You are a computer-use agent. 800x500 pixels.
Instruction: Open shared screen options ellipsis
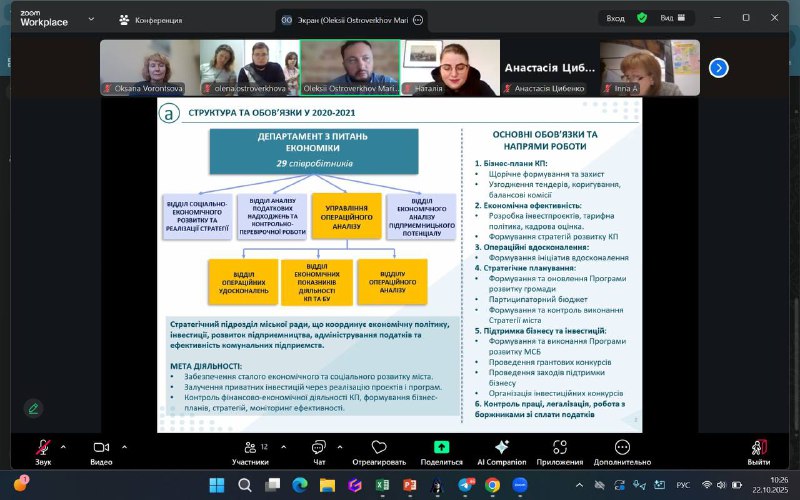click(417, 19)
